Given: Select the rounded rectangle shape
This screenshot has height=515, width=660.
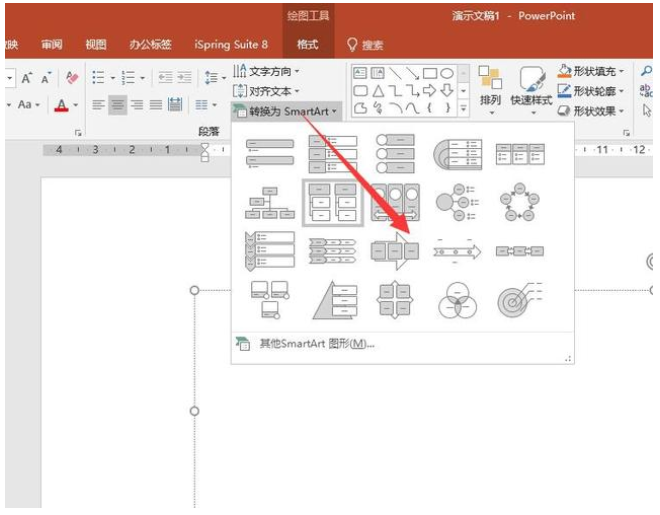Looking at the screenshot, I should click(360, 90).
